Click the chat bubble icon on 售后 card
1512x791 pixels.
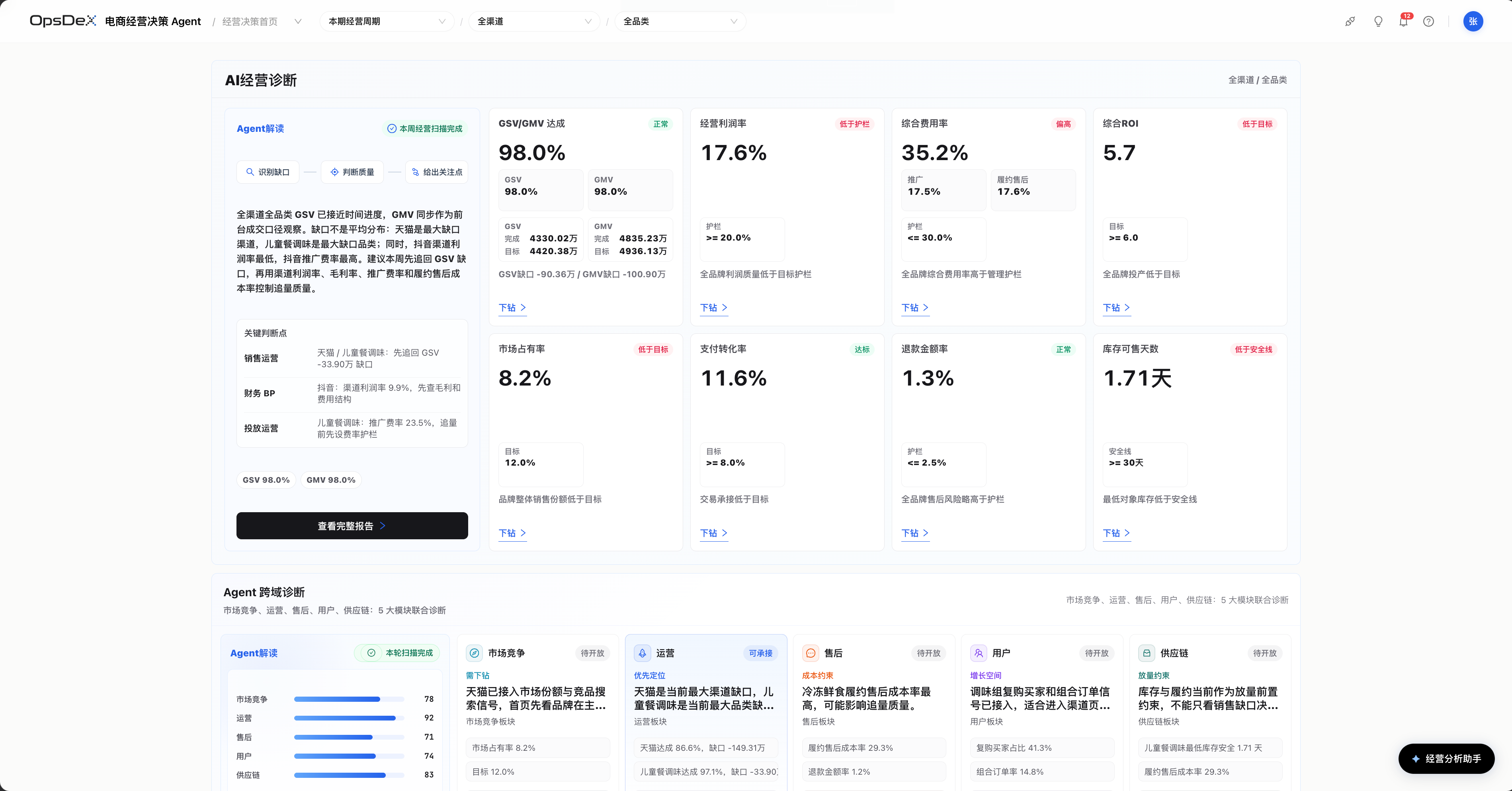point(811,652)
